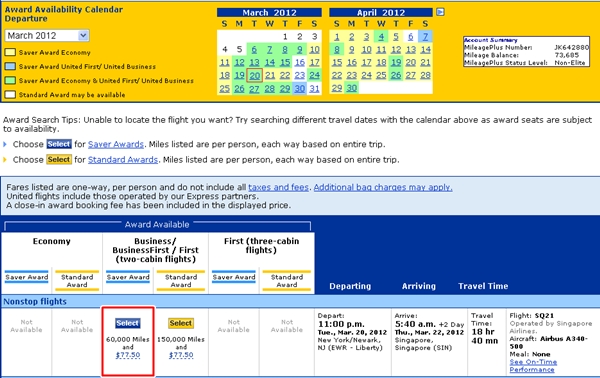The width and height of the screenshot is (600, 378).
Task: Select the yellow Standard Award Select button
Action: coord(181,323)
